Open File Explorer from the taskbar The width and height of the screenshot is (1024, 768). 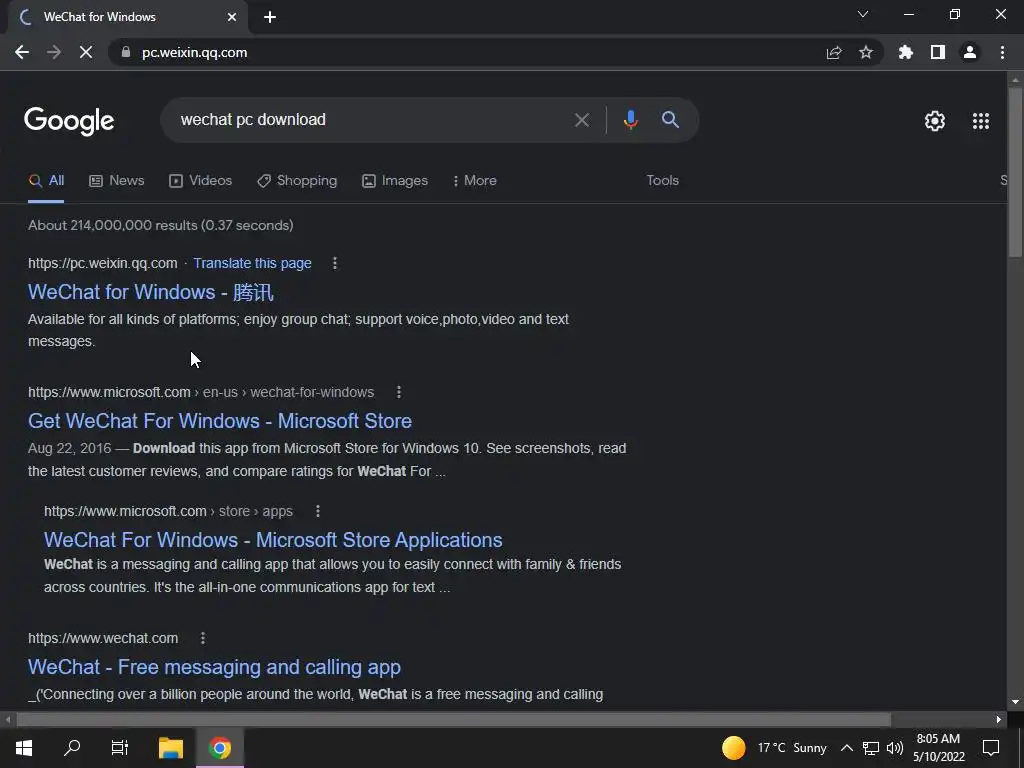pyautogui.click(x=171, y=748)
